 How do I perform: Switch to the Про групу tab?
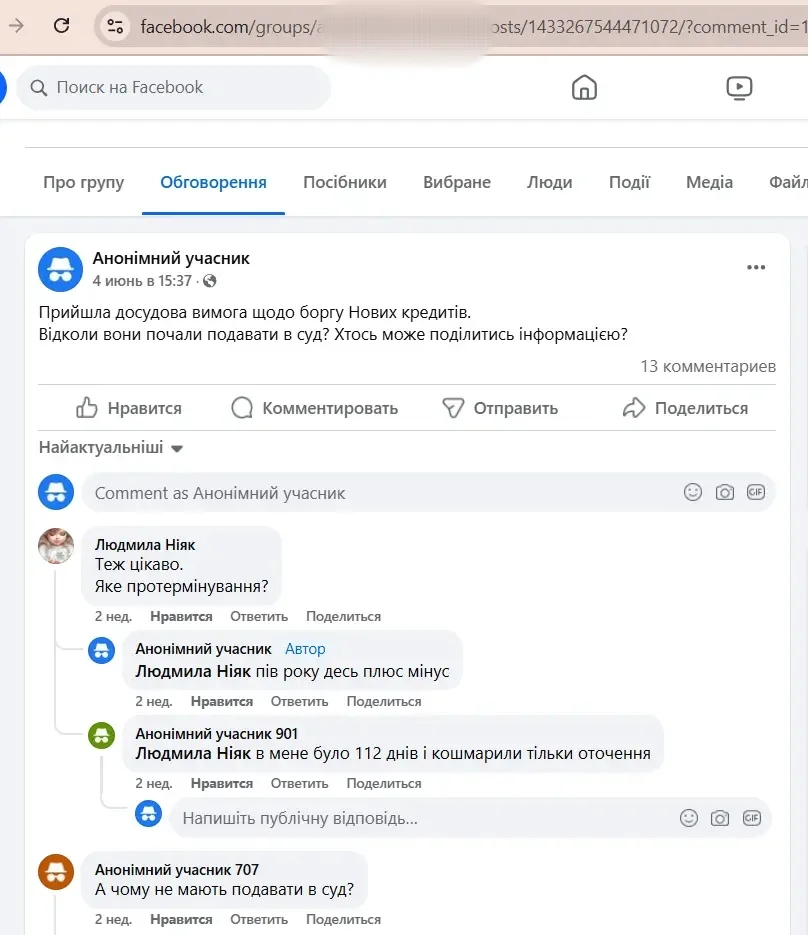[x=84, y=182]
